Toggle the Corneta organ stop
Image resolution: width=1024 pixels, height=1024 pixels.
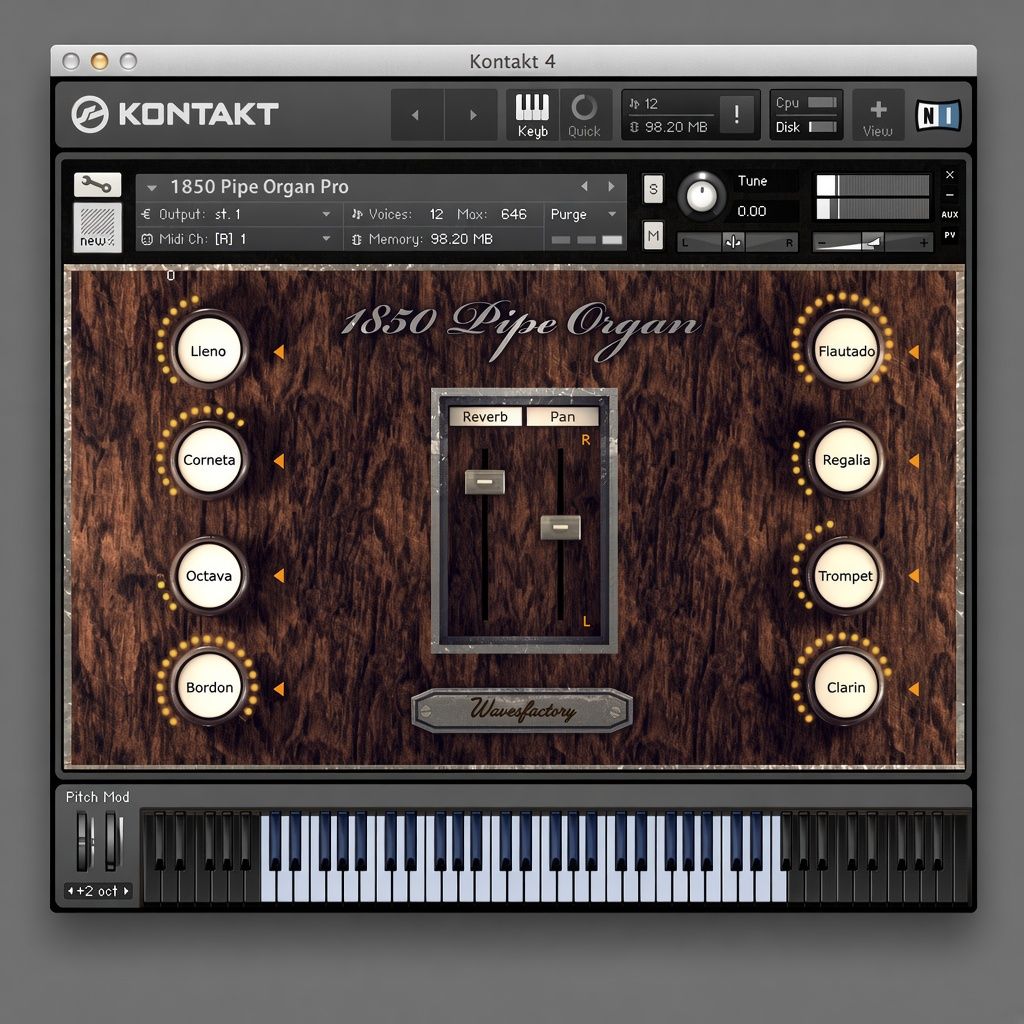[209, 460]
